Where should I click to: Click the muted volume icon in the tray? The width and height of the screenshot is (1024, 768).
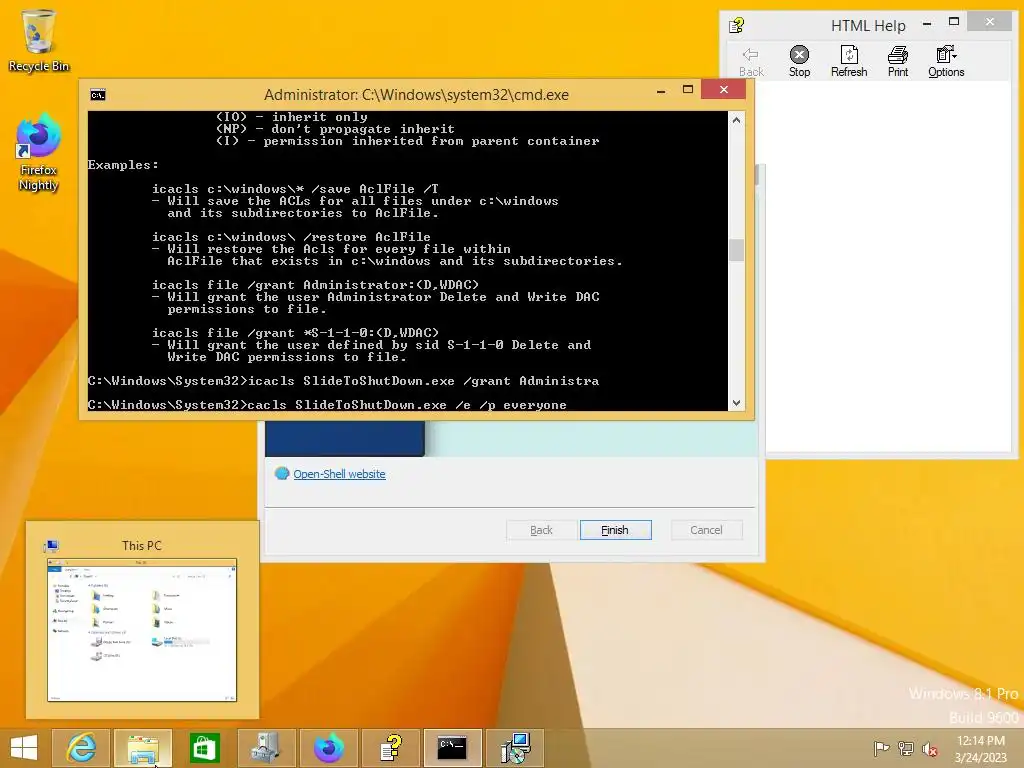click(930, 748)
